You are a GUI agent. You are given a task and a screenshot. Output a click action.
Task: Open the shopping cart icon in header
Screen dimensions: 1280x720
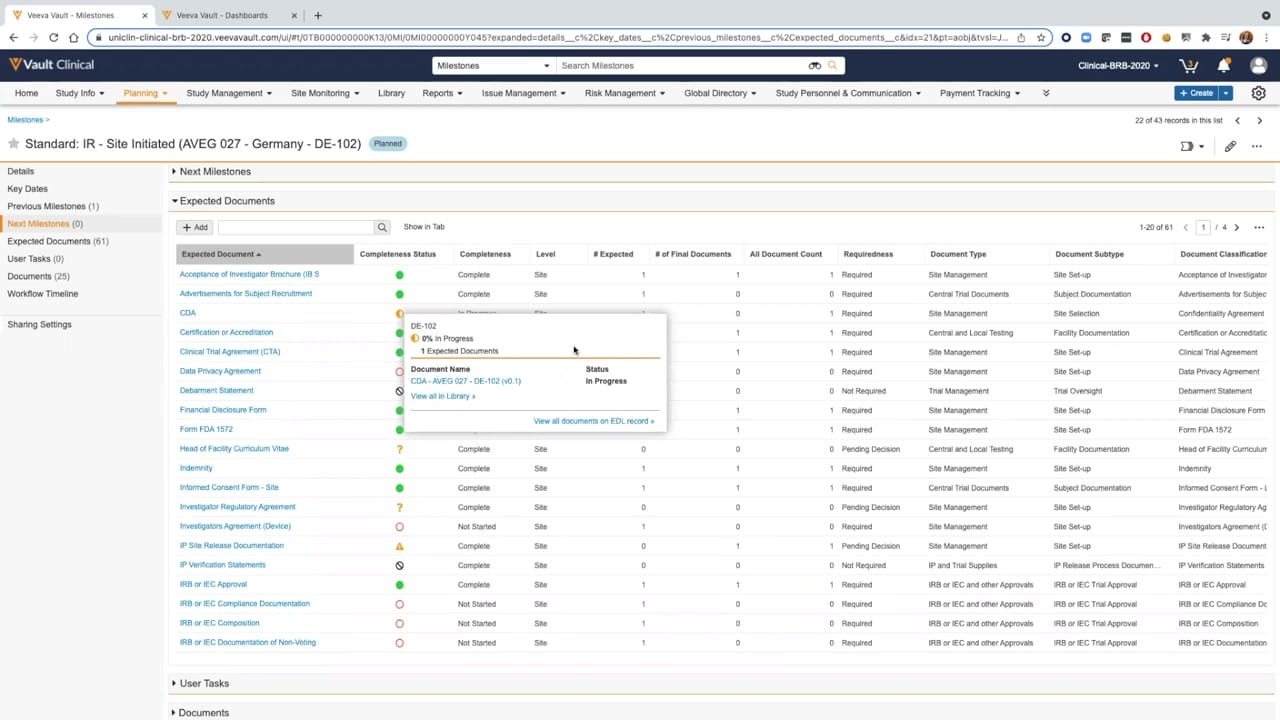tap(1189, 65)
